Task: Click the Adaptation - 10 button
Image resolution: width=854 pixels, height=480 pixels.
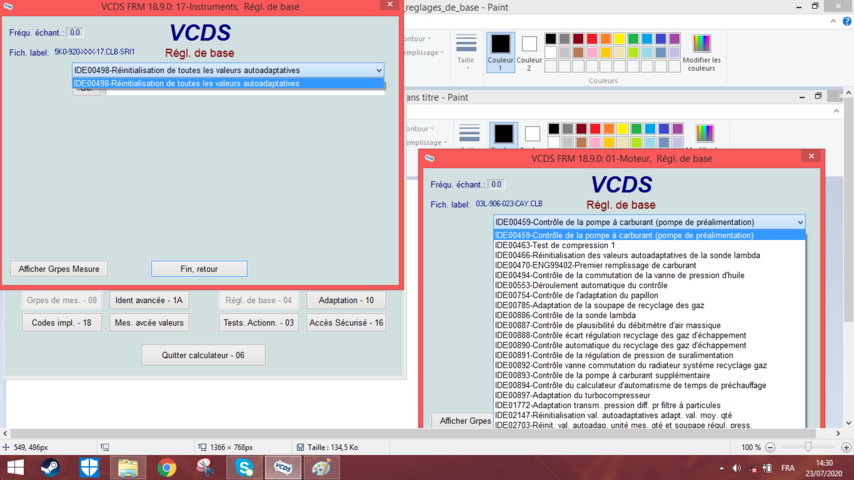Action: [346, 300]
